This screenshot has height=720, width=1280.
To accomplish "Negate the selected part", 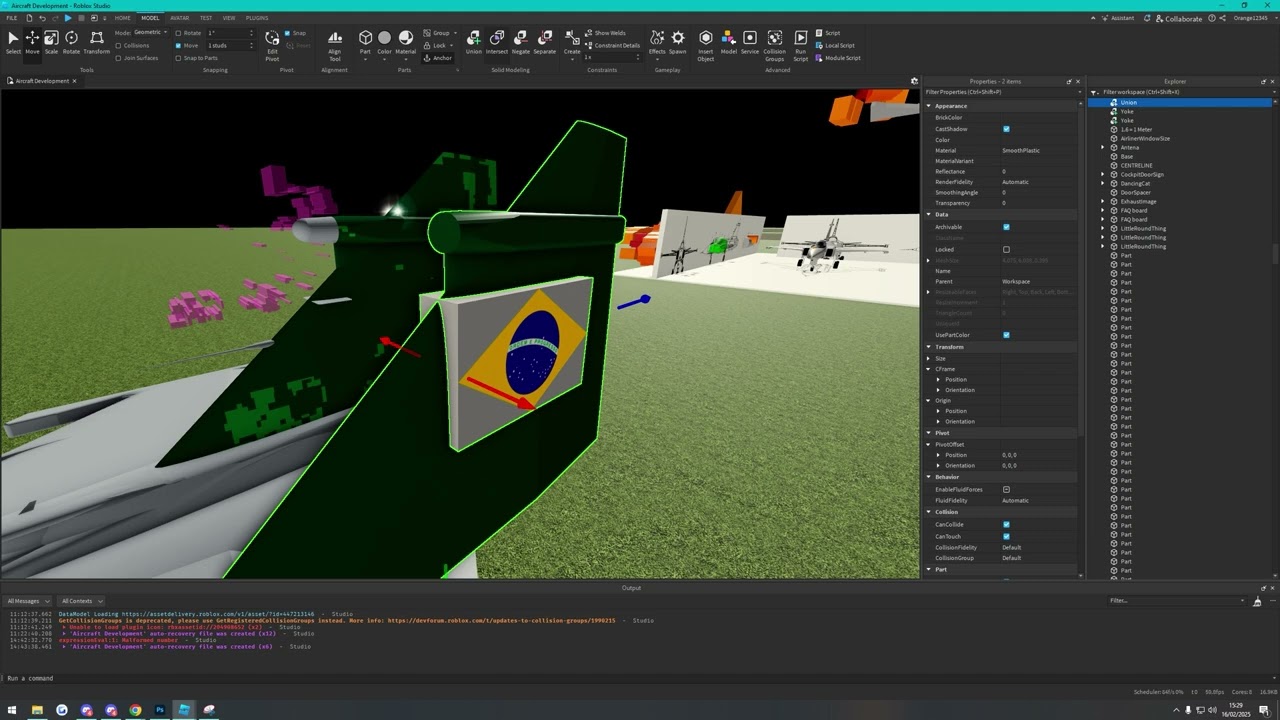I will coord(520,42).
